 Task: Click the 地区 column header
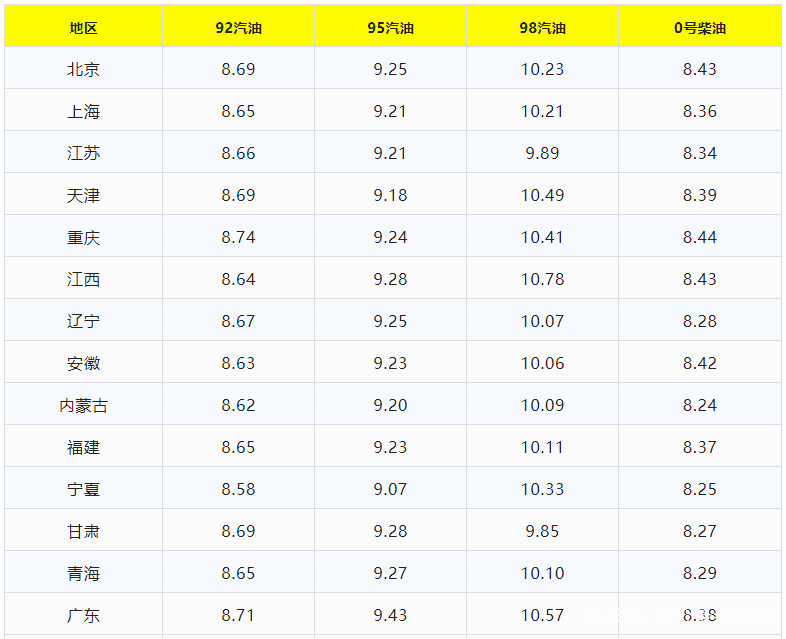[83, 28]
